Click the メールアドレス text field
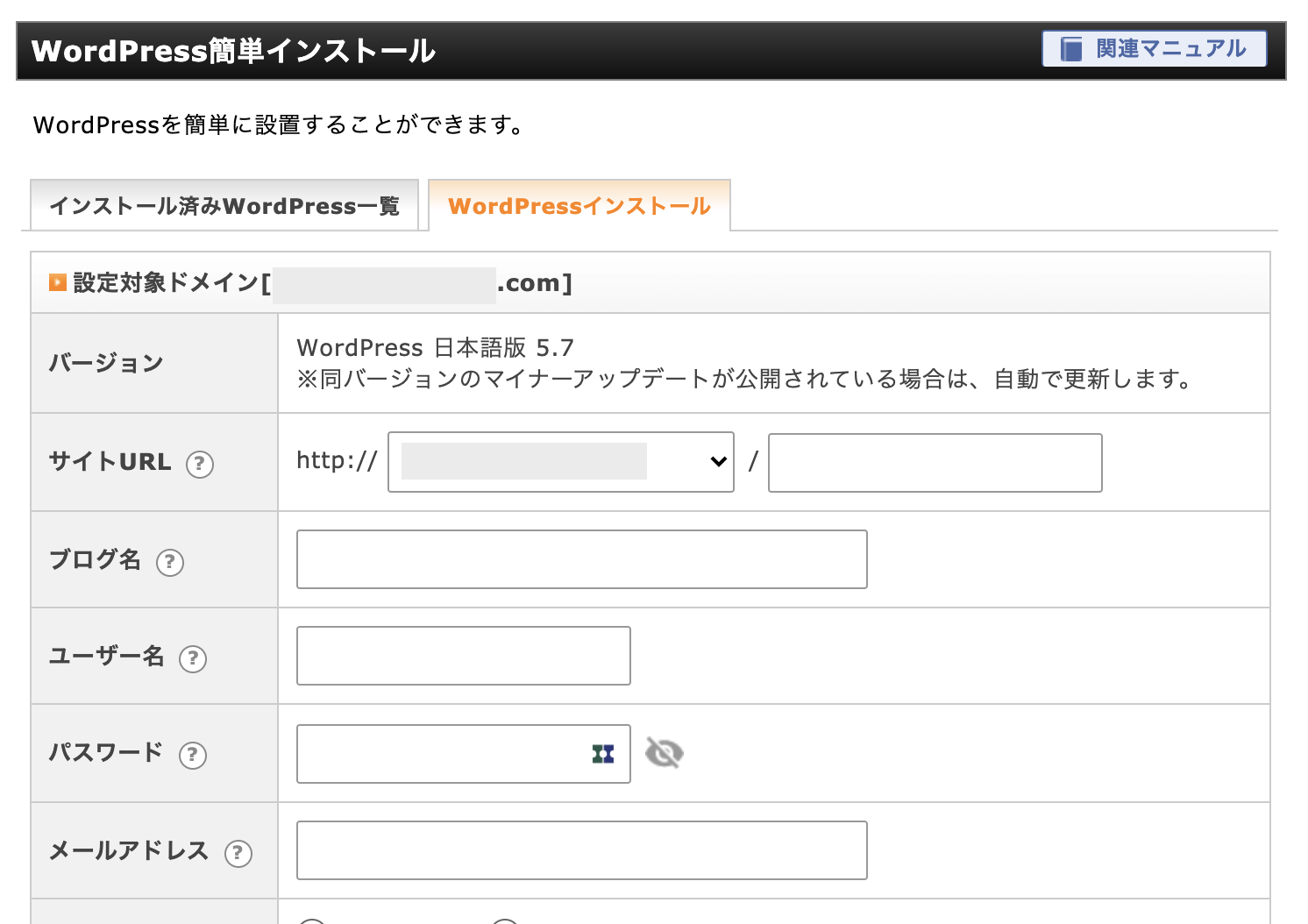 click(x=581, y=850)
